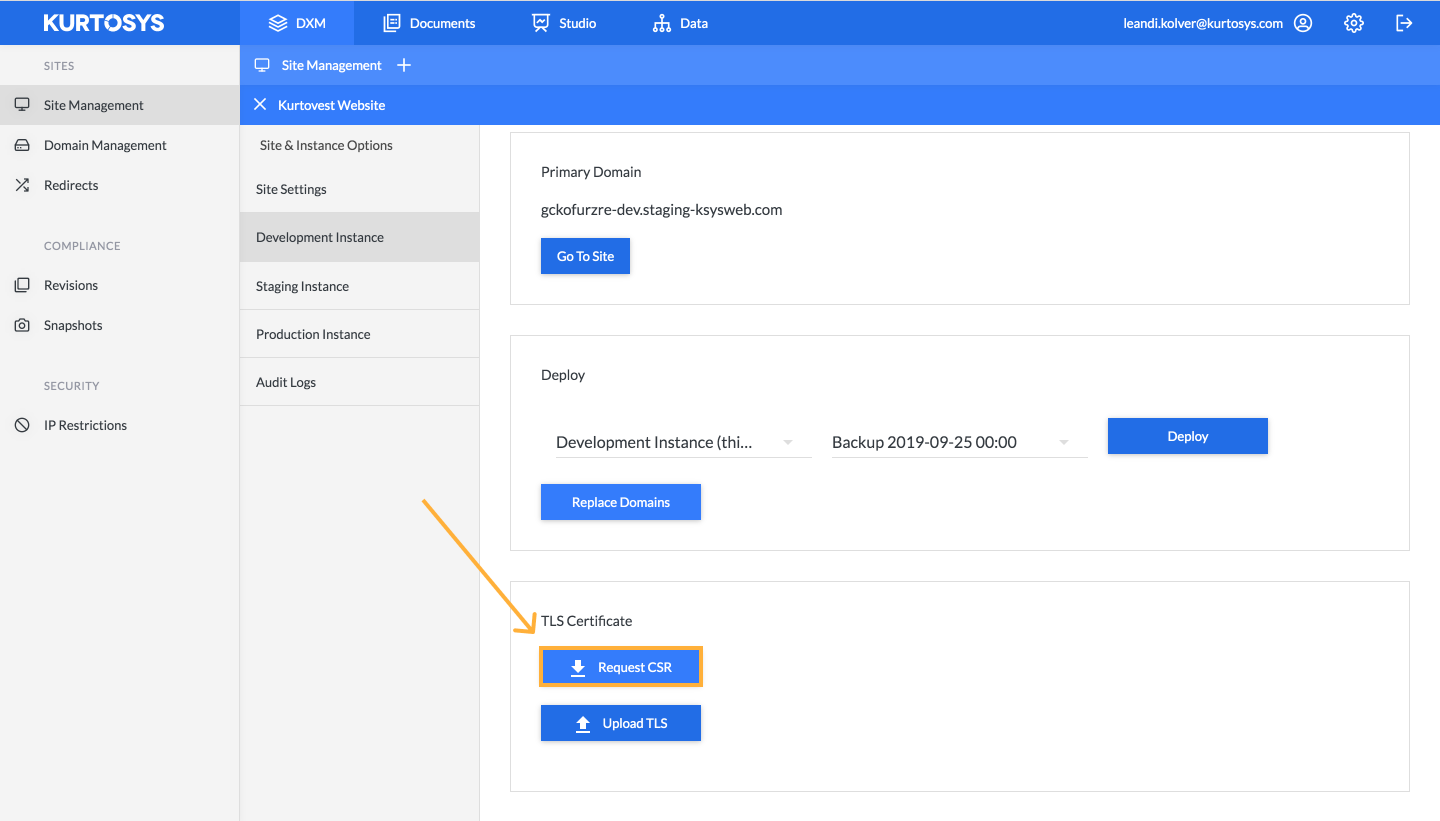Close the Kurtovest Website panel
Screen dimensions: 1440x821
[x=260, y=105]
